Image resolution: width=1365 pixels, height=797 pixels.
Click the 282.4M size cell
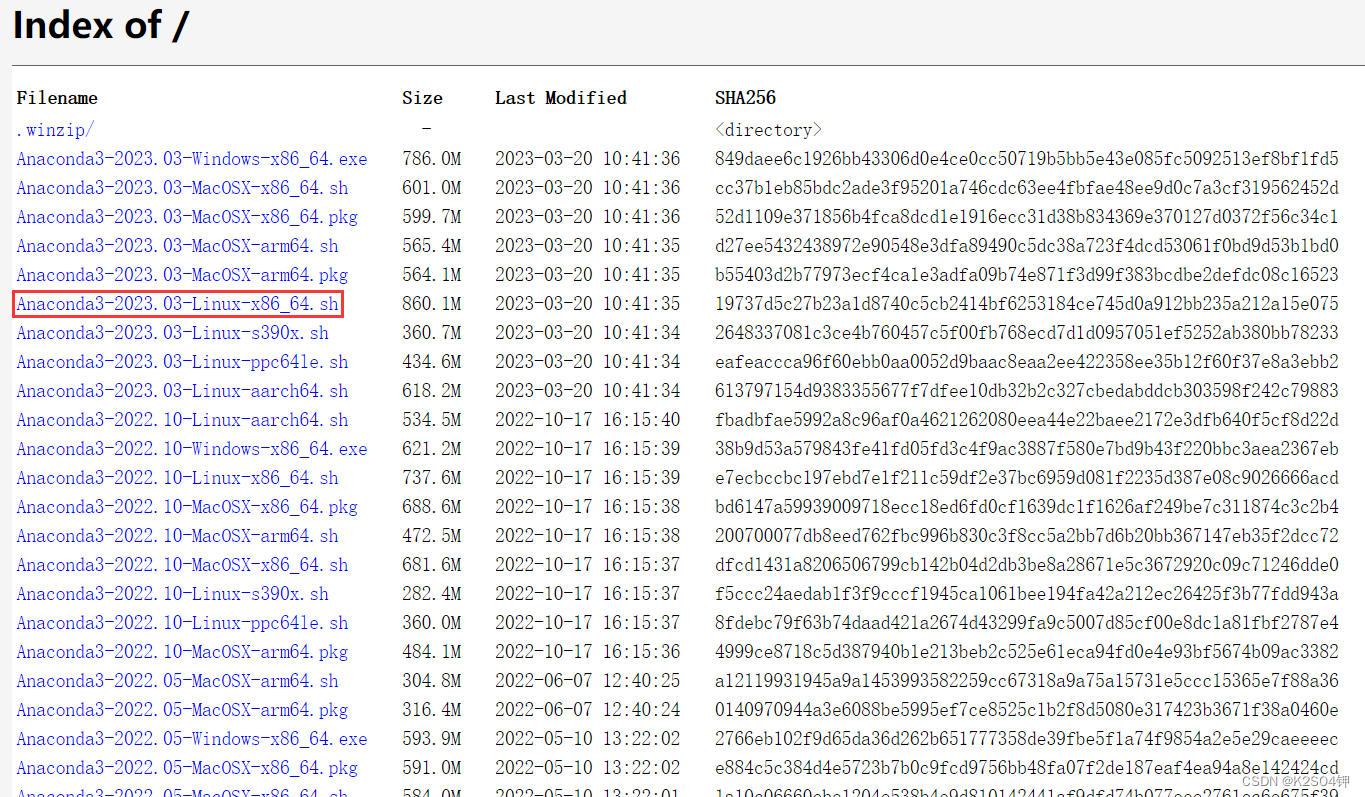click(x=431, y=594)
